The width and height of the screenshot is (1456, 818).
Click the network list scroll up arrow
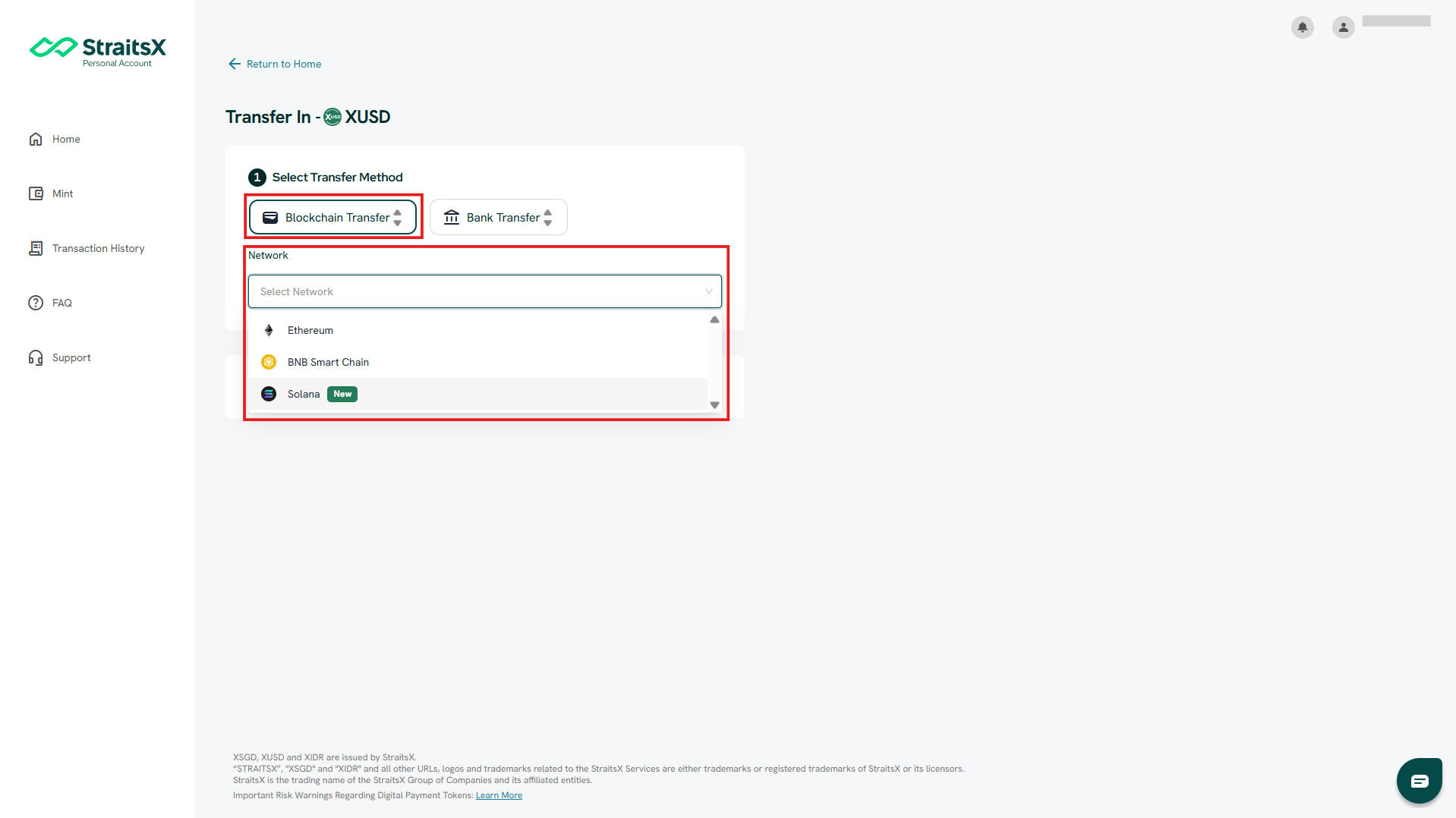714,319
